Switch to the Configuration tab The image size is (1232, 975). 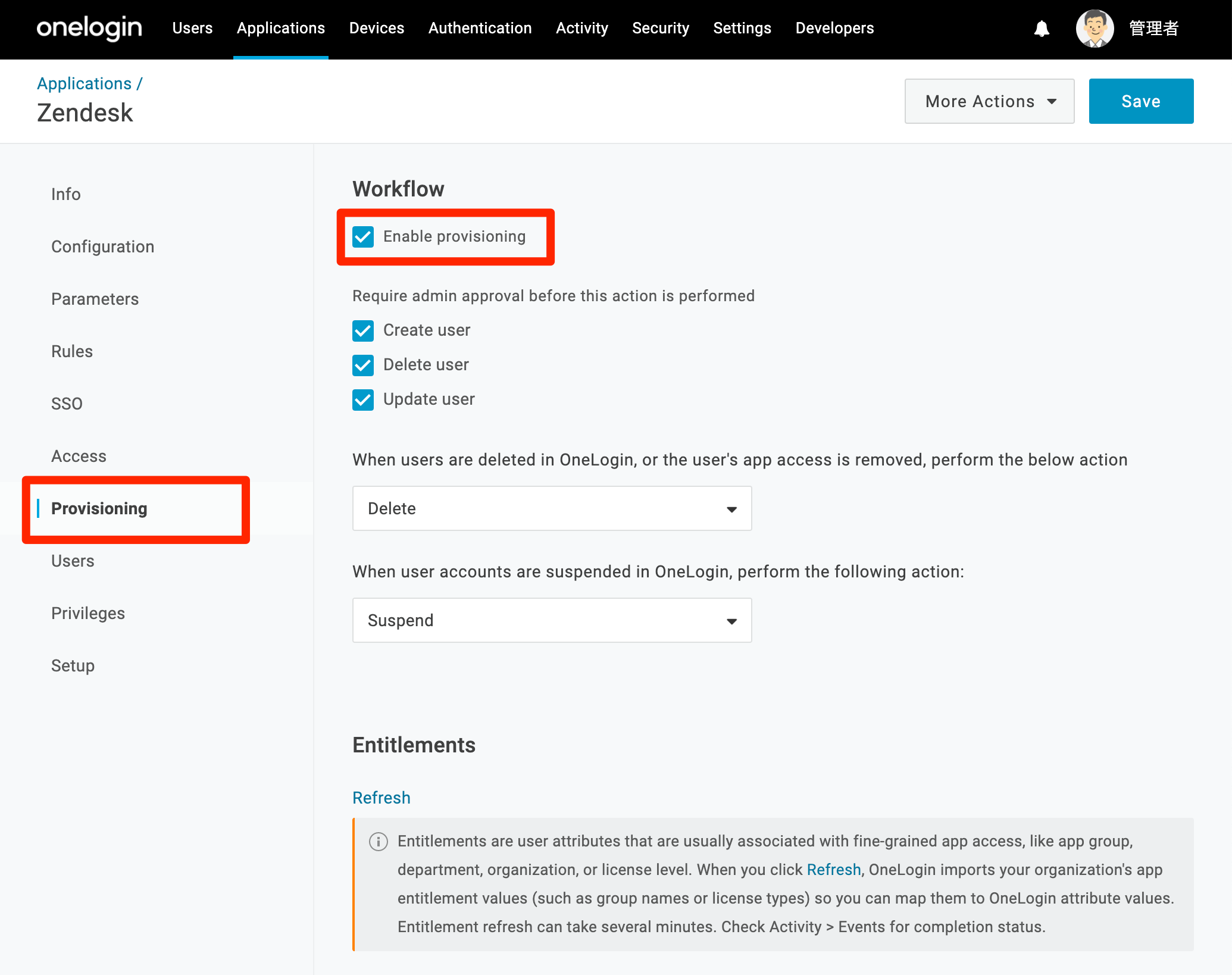102,246
